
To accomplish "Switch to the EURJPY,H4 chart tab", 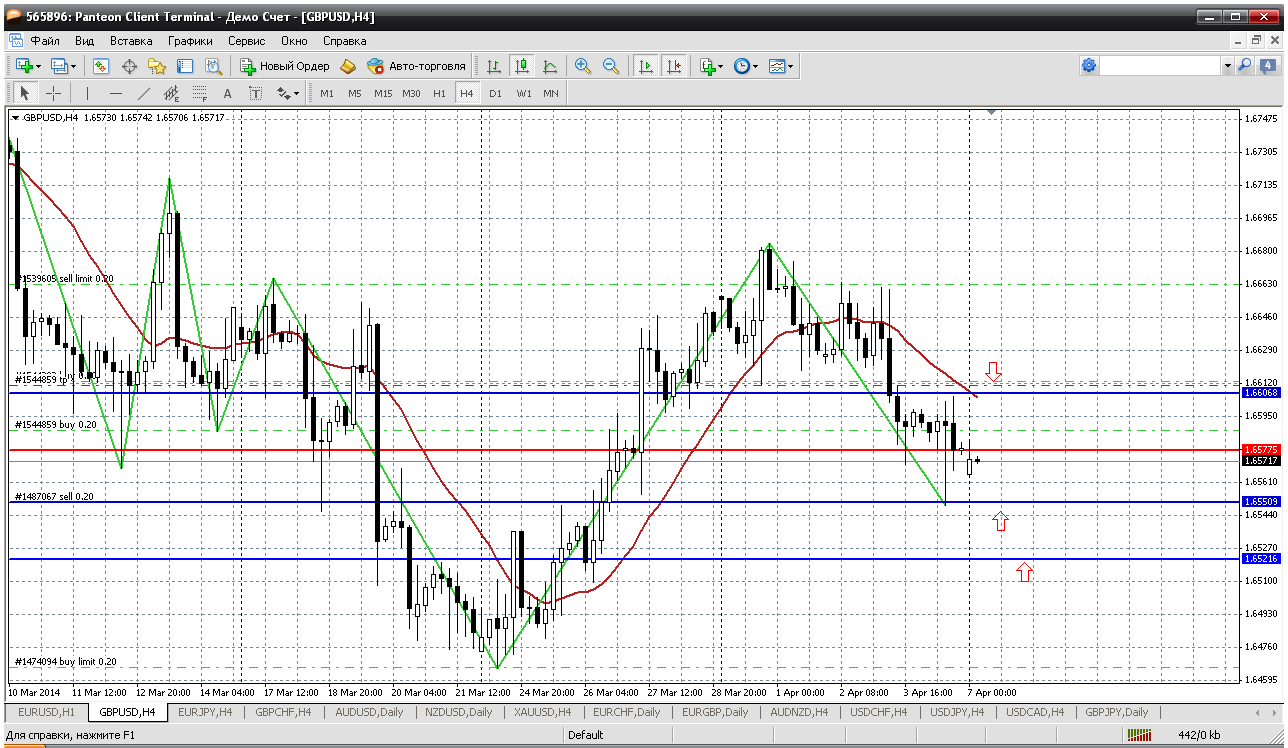I will (x=204, y=712).
